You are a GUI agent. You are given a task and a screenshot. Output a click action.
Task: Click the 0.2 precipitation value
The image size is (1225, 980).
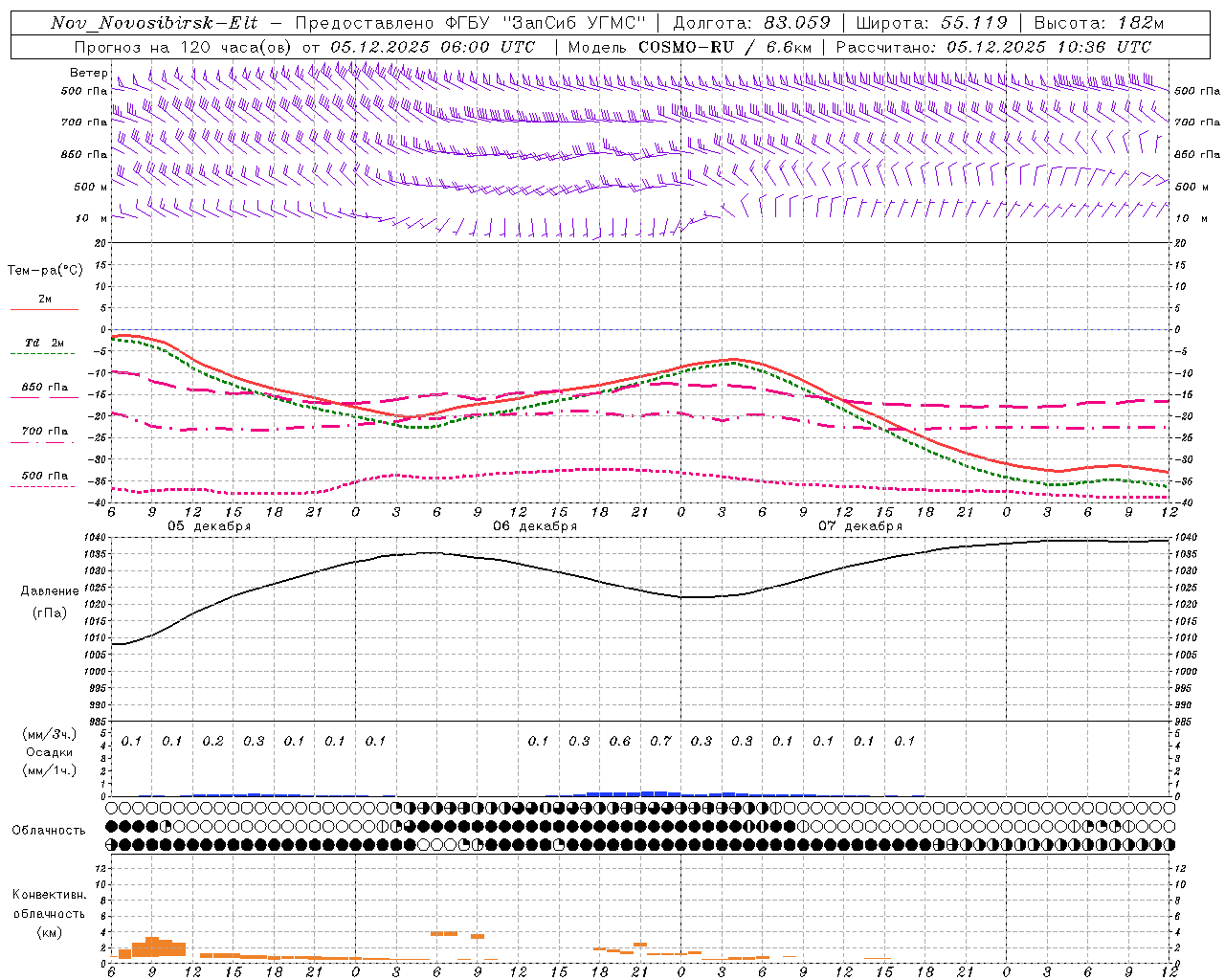(212, 741)
